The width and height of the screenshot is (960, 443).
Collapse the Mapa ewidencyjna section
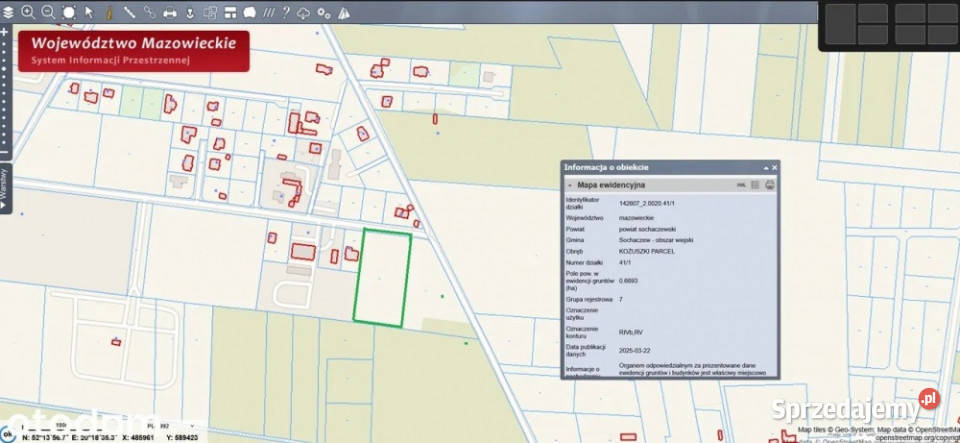click(x=571, y=185)
